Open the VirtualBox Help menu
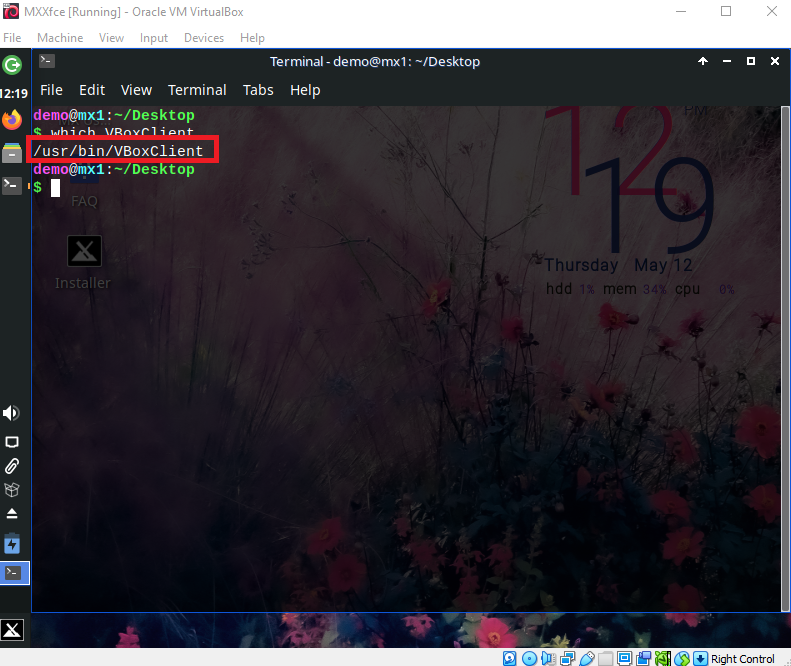 (252, 38)
